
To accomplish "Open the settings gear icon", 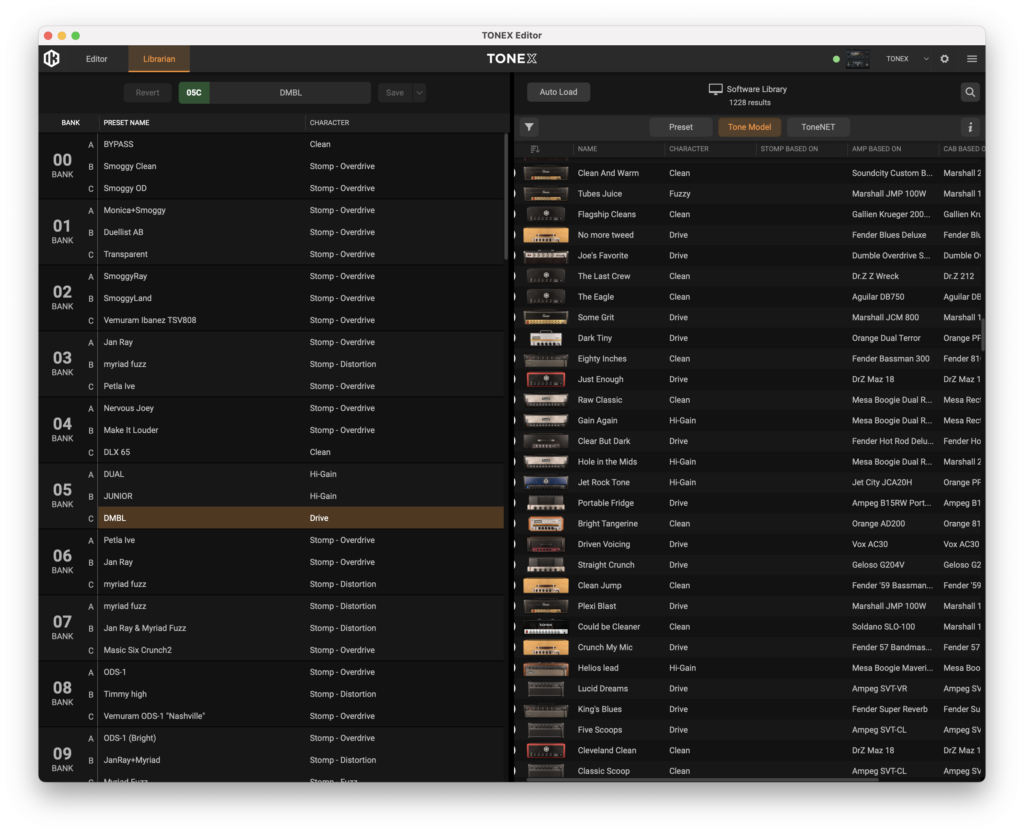I will pos(944,59).
